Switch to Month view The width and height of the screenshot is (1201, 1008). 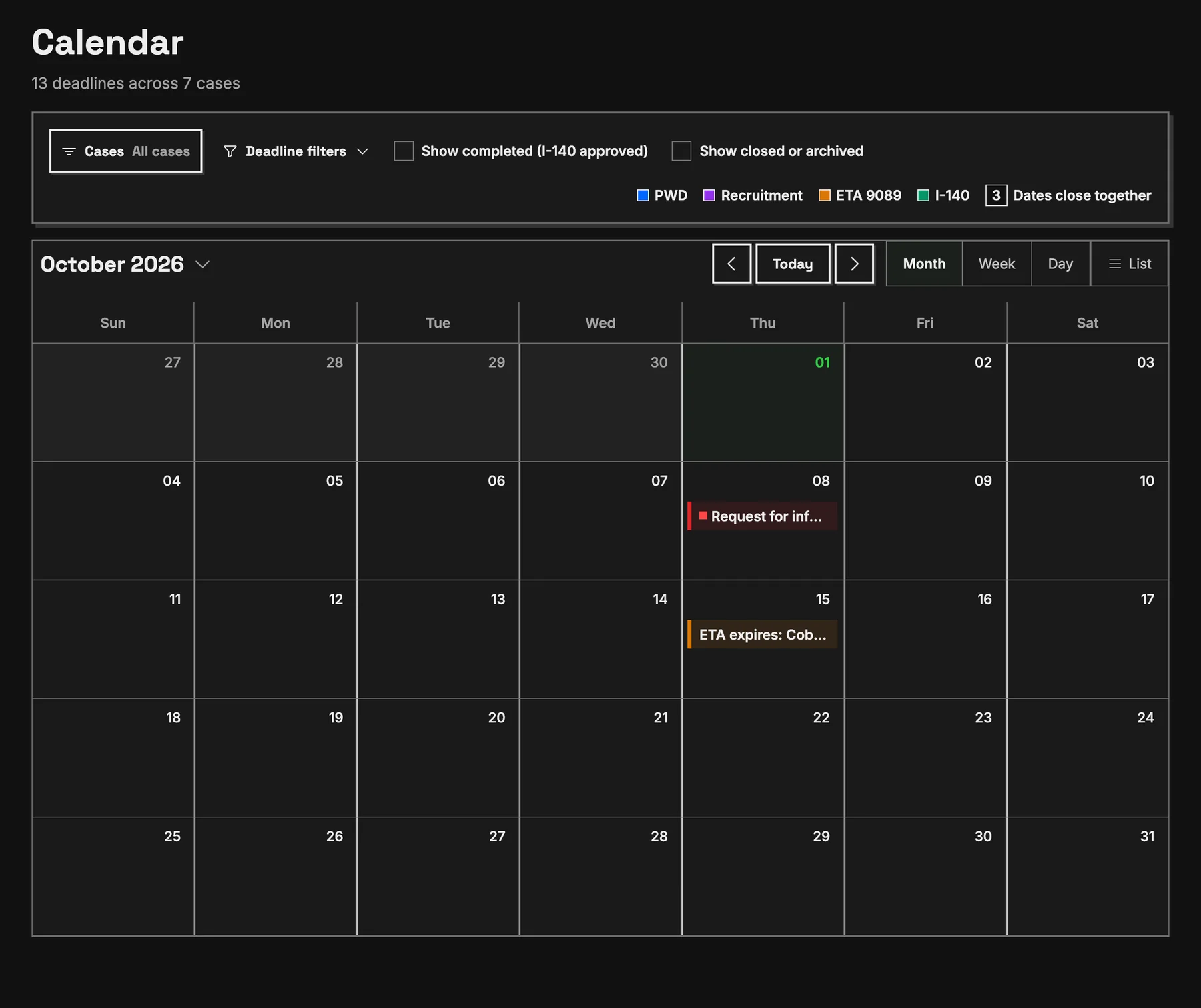coord(924,264)
